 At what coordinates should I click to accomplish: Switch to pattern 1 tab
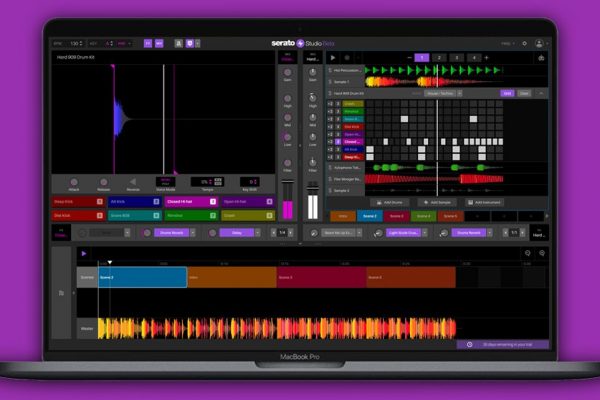tap(422, 58)
